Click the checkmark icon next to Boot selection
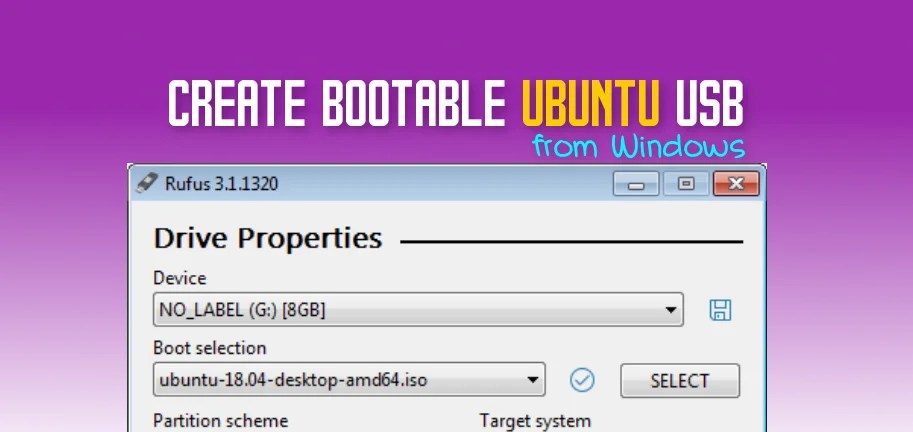The height and width of the screenshot is (432, 913). (x=582, y=380)
